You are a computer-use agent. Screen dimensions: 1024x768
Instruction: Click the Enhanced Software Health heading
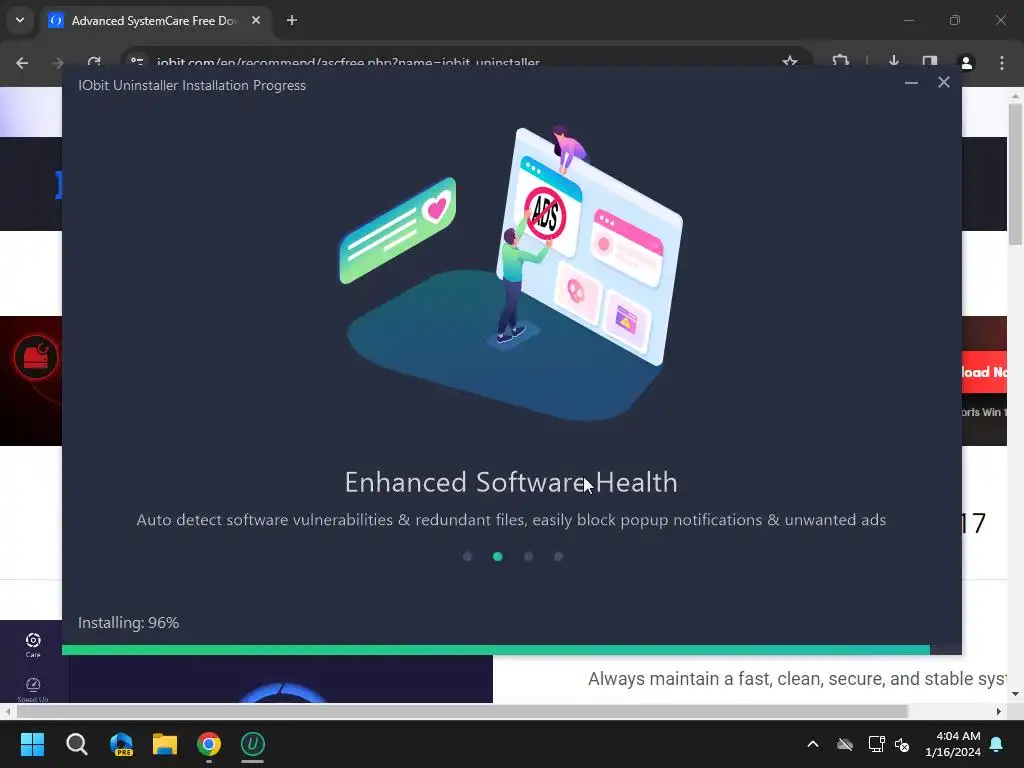(x=511, y=482)
